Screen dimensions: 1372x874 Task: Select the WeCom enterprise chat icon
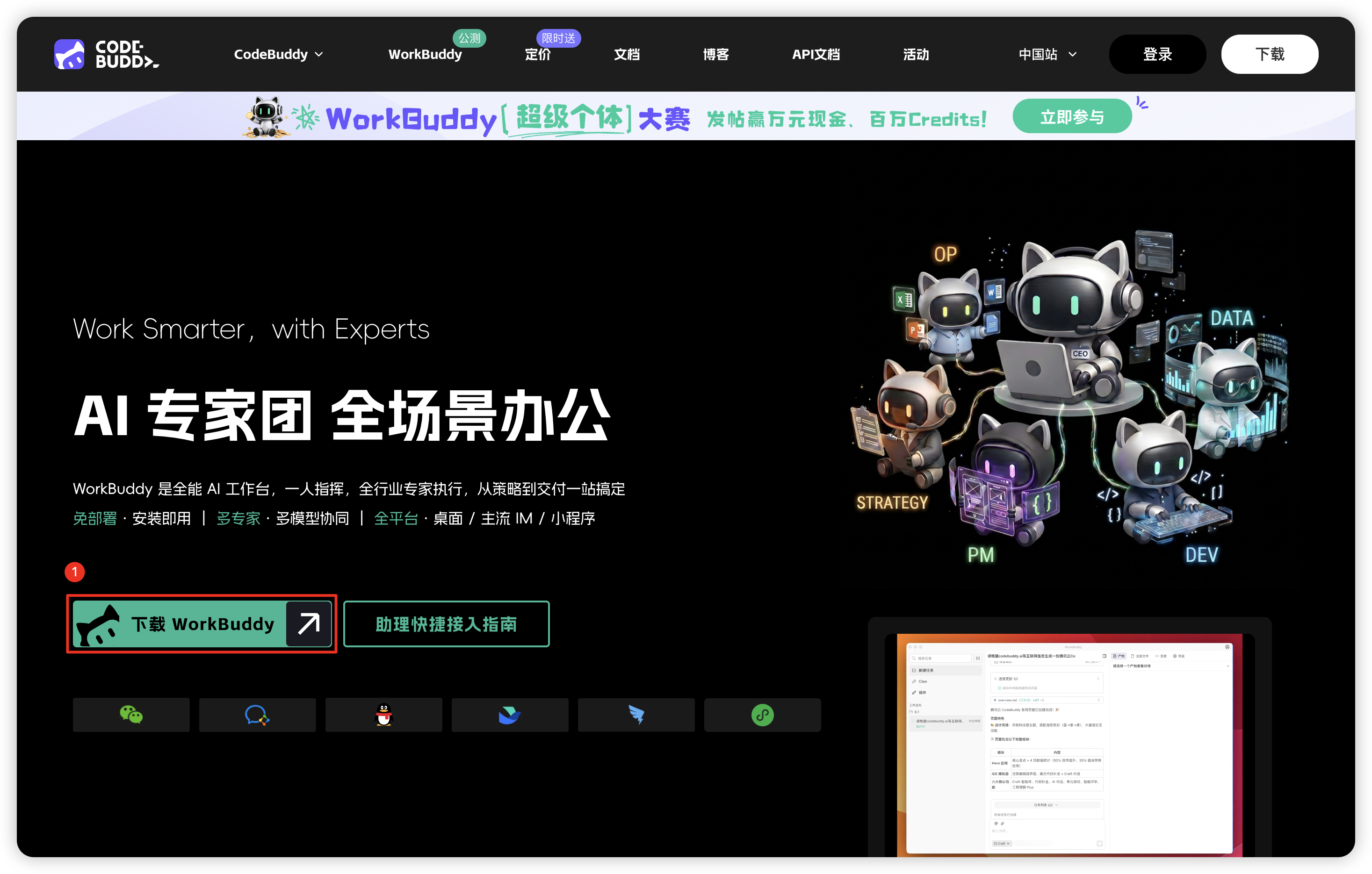[x=257, y=715]
